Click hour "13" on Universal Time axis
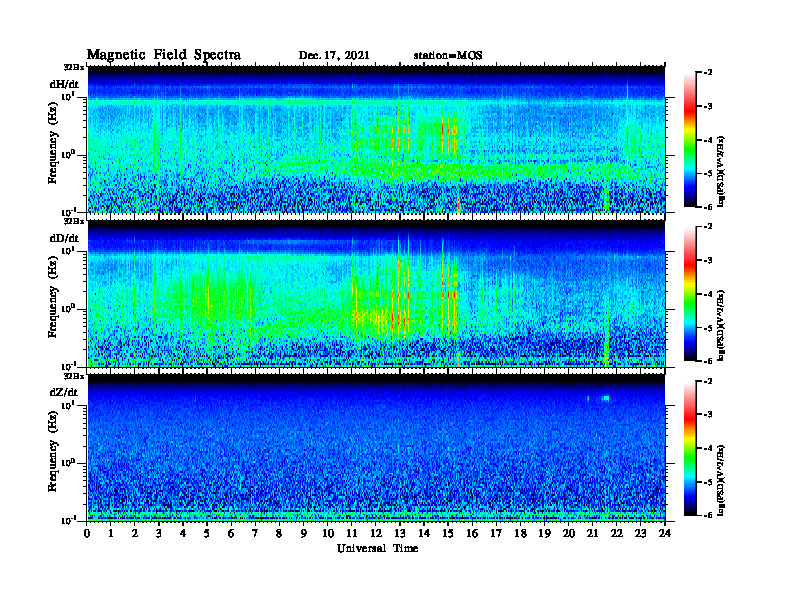This screenshot has width=792, height=612. click(400, 533)
